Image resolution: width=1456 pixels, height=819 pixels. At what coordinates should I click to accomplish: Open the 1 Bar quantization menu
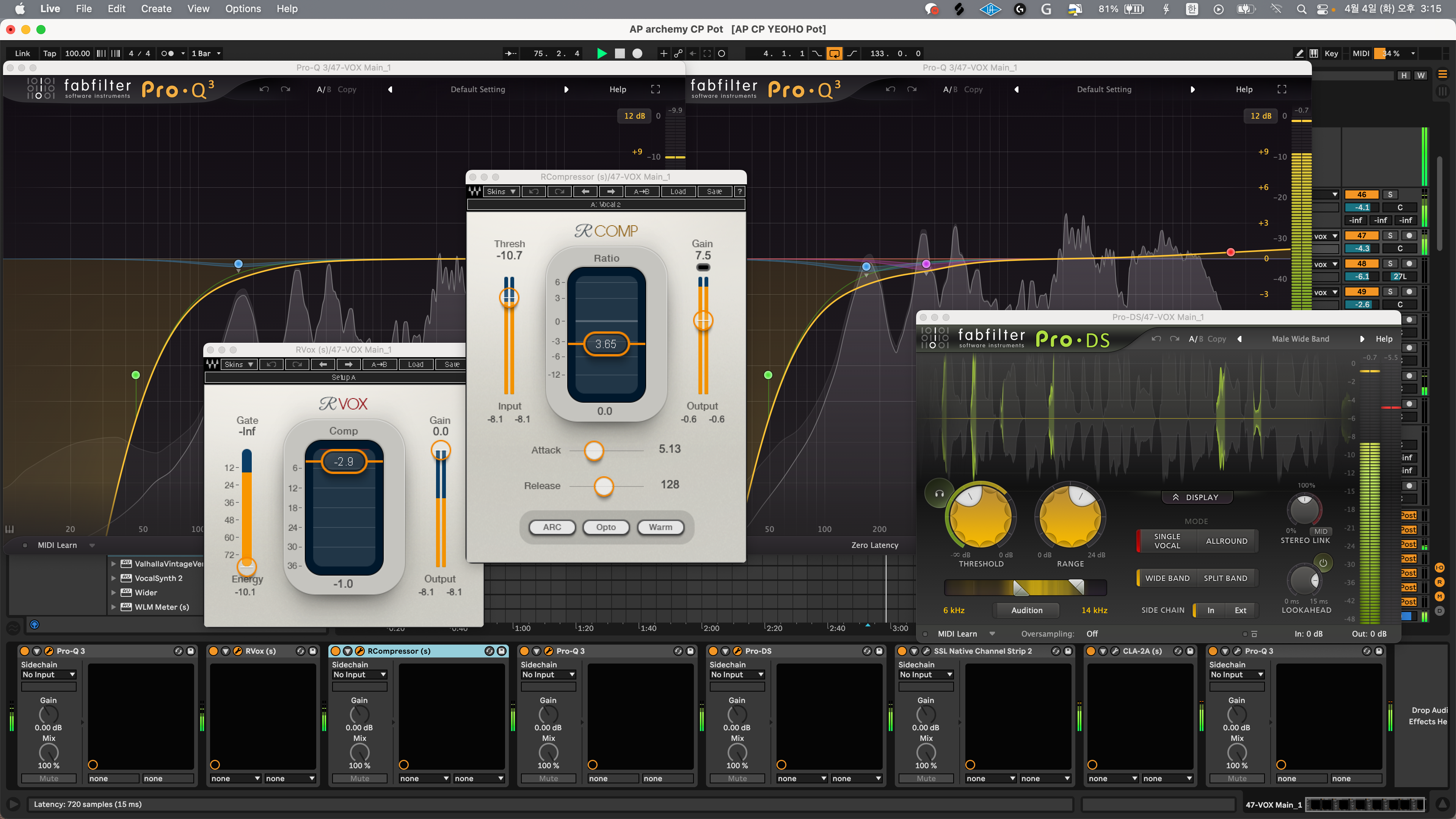click(x=206, y=53)
